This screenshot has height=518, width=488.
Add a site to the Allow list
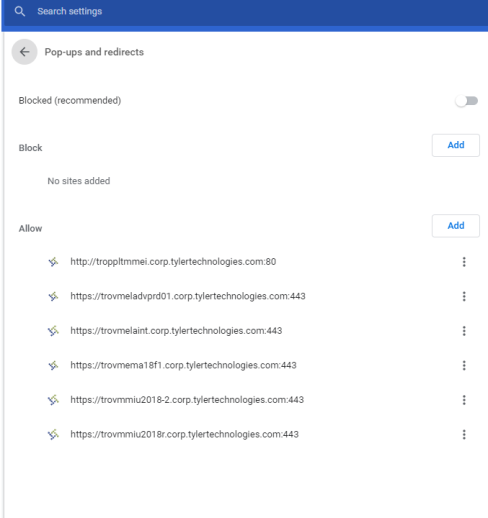click(x=456, y=226)
